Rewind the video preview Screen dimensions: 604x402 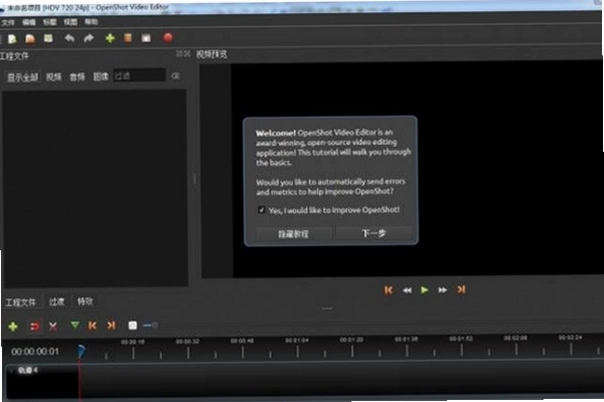click(407, 290)
